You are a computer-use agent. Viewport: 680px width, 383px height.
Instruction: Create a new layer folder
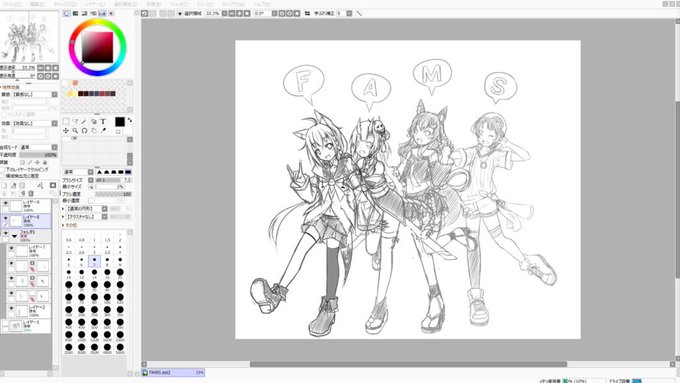click(22, 186)
